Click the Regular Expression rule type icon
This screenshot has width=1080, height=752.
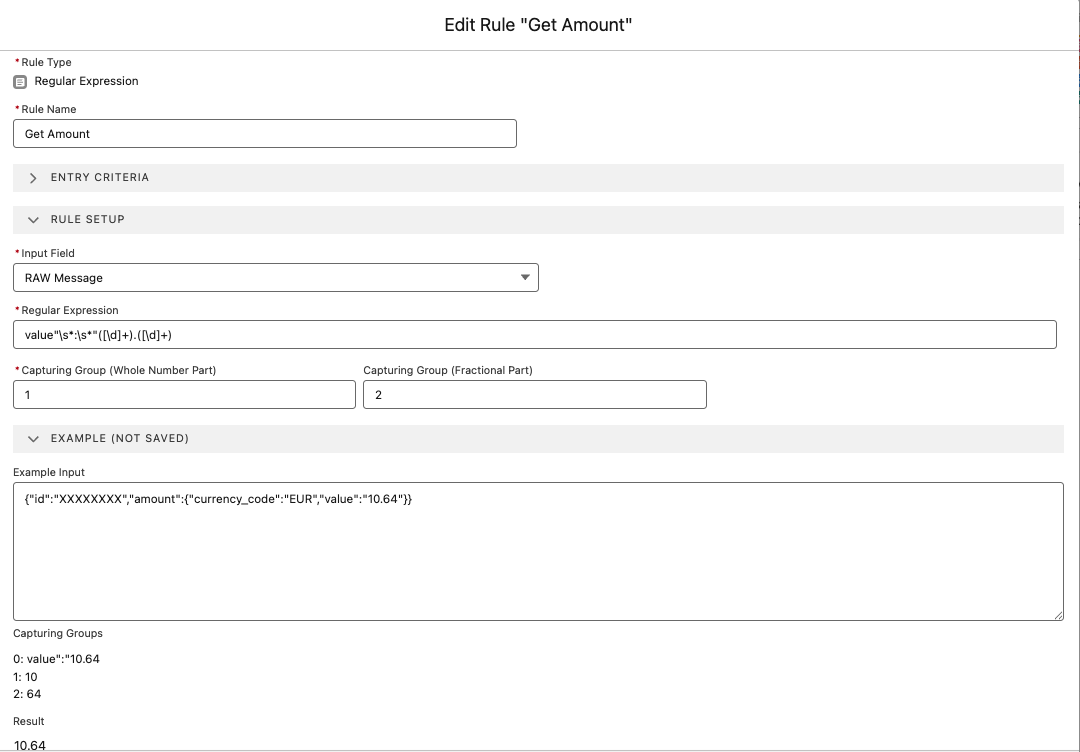click(x=20, y=82)
